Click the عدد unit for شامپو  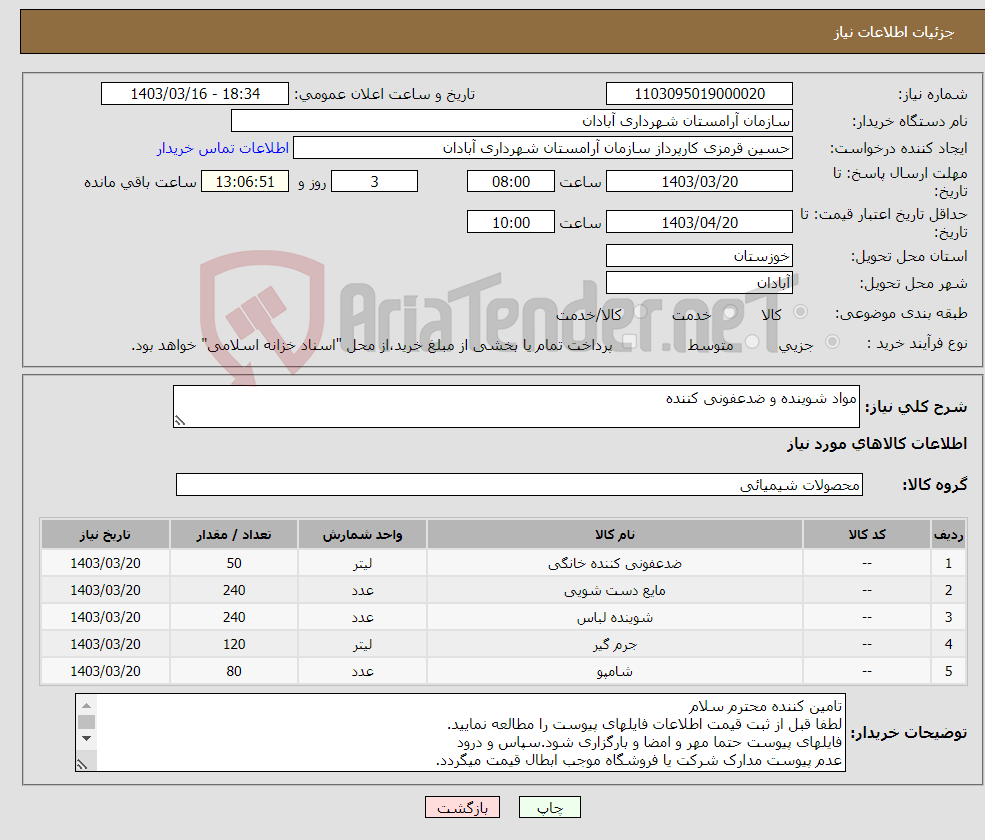coord(362,671)
